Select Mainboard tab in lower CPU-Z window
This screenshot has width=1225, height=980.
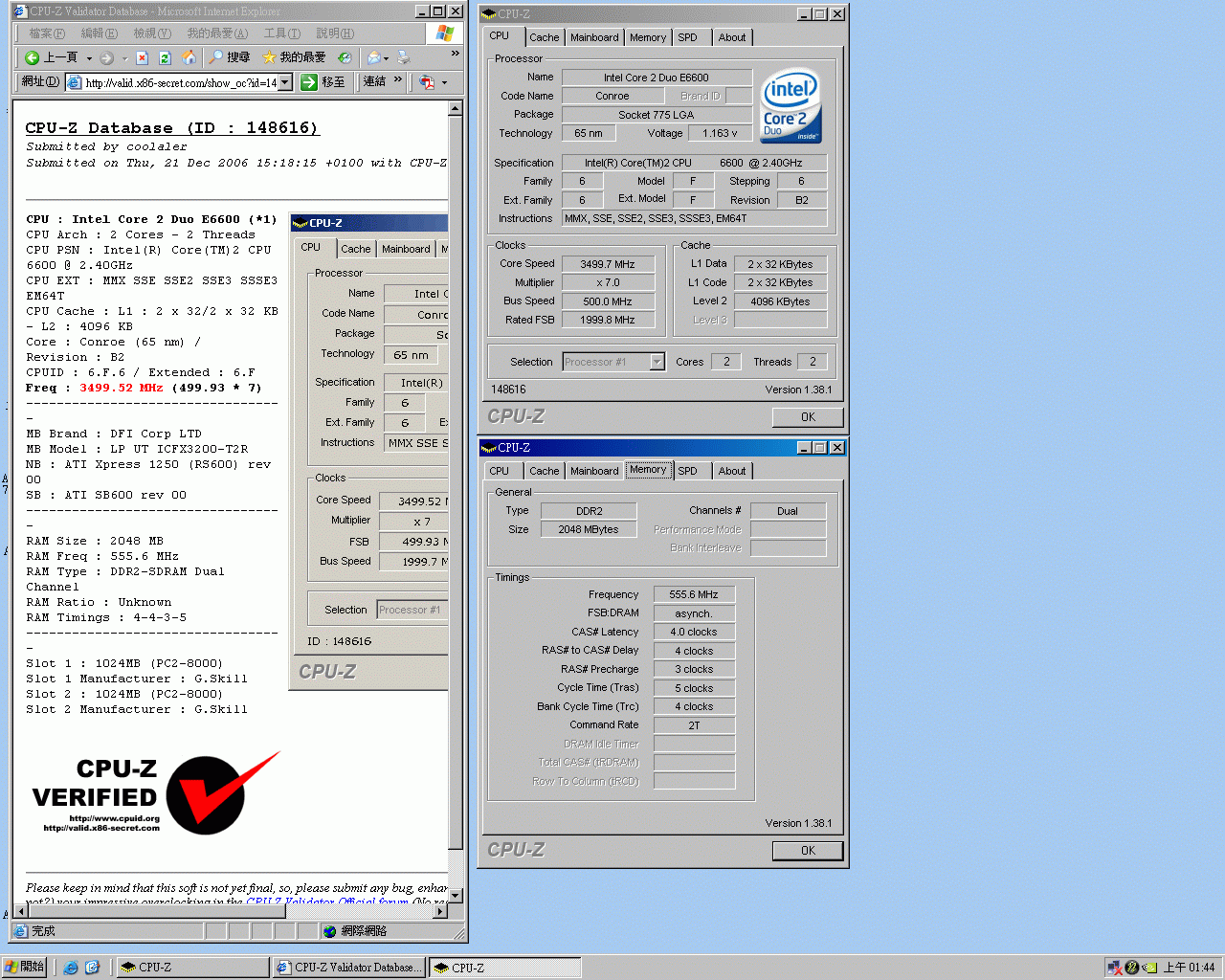point(594,471)
